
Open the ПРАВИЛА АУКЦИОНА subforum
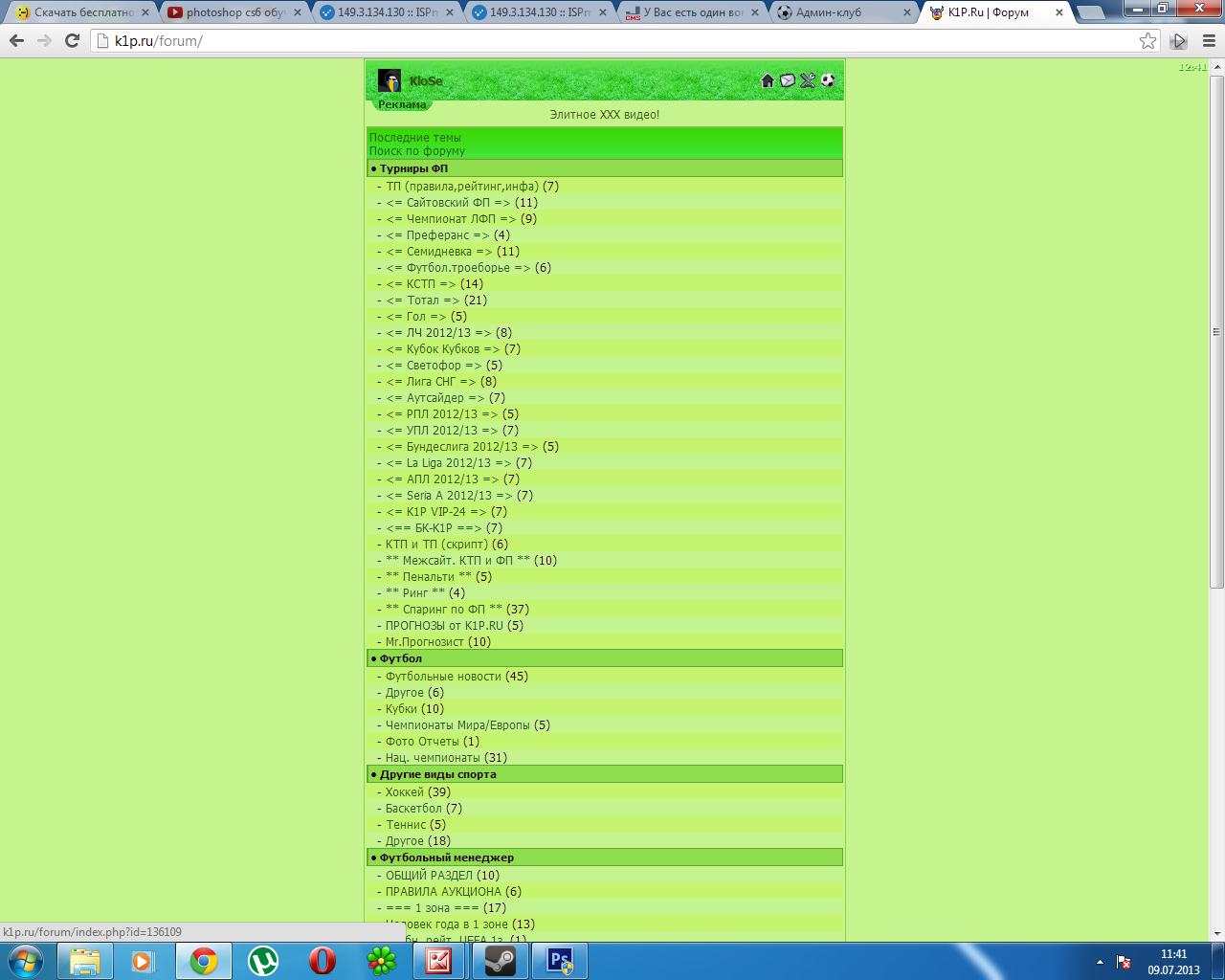(443, 892)
